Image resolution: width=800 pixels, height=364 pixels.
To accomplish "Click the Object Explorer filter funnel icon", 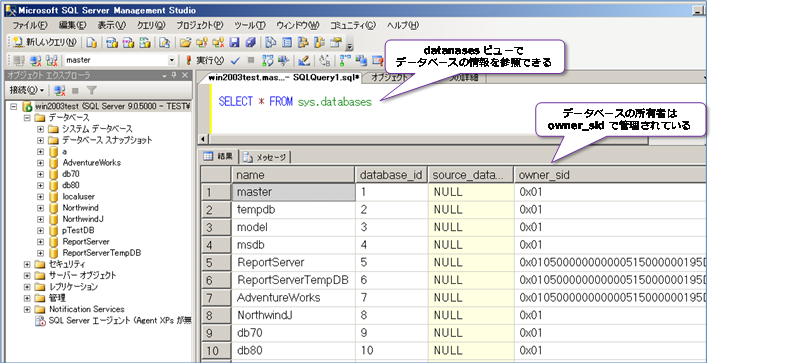I will coord(91,90).
